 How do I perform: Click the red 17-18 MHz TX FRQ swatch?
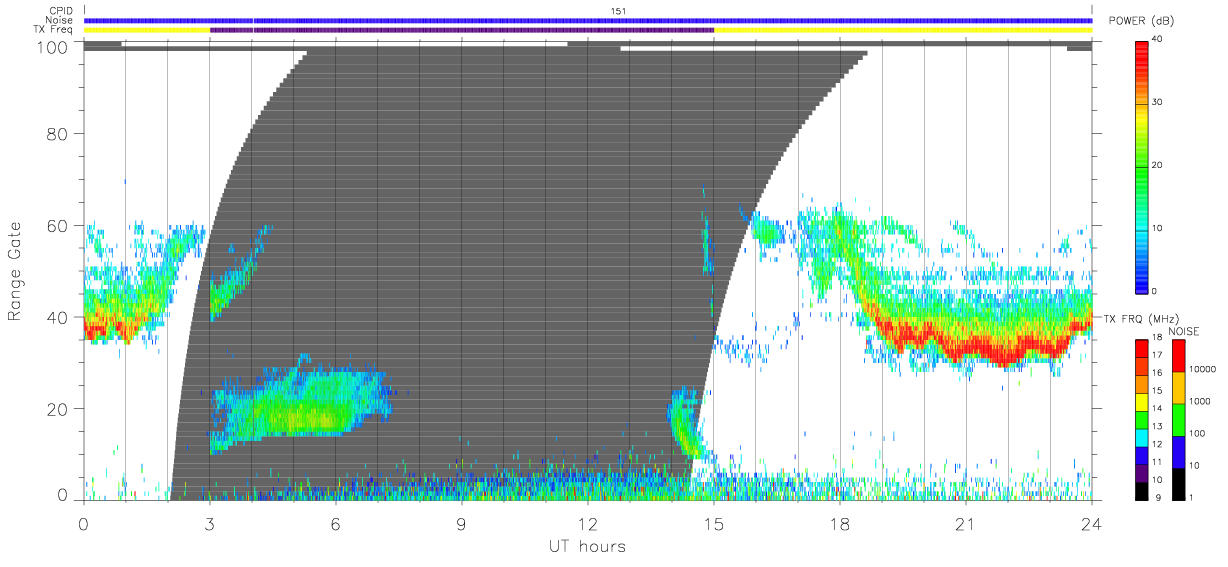[1142, 348]
